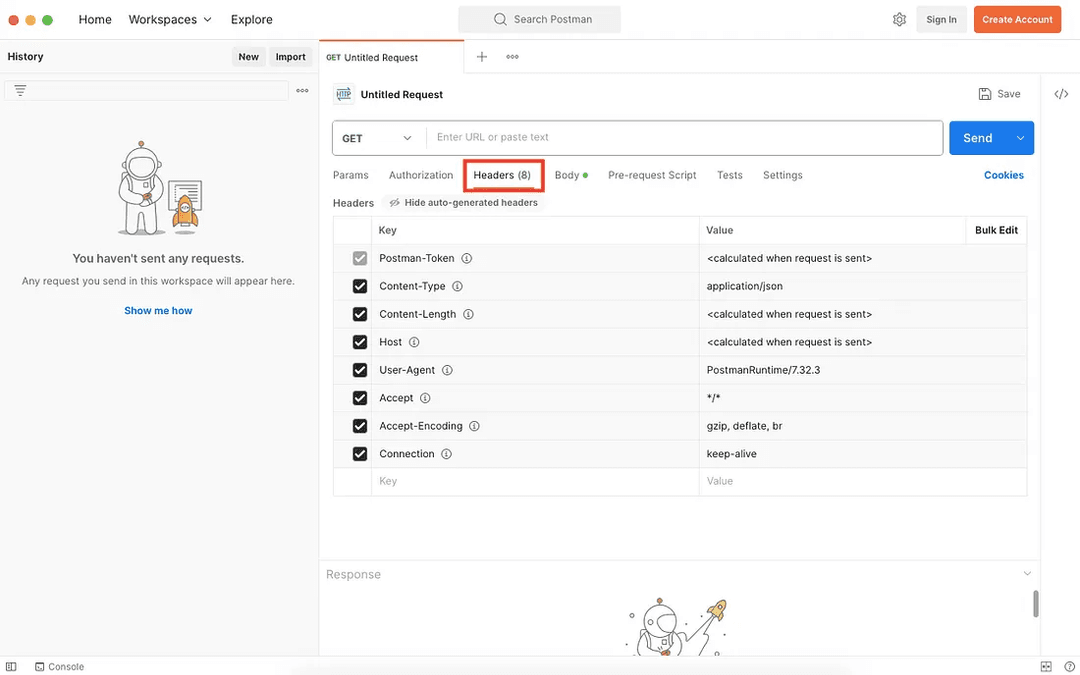Viewport: 1080px width, 675px height.
Task: Switch to the Params tab
Action: [x=351, y=175]
